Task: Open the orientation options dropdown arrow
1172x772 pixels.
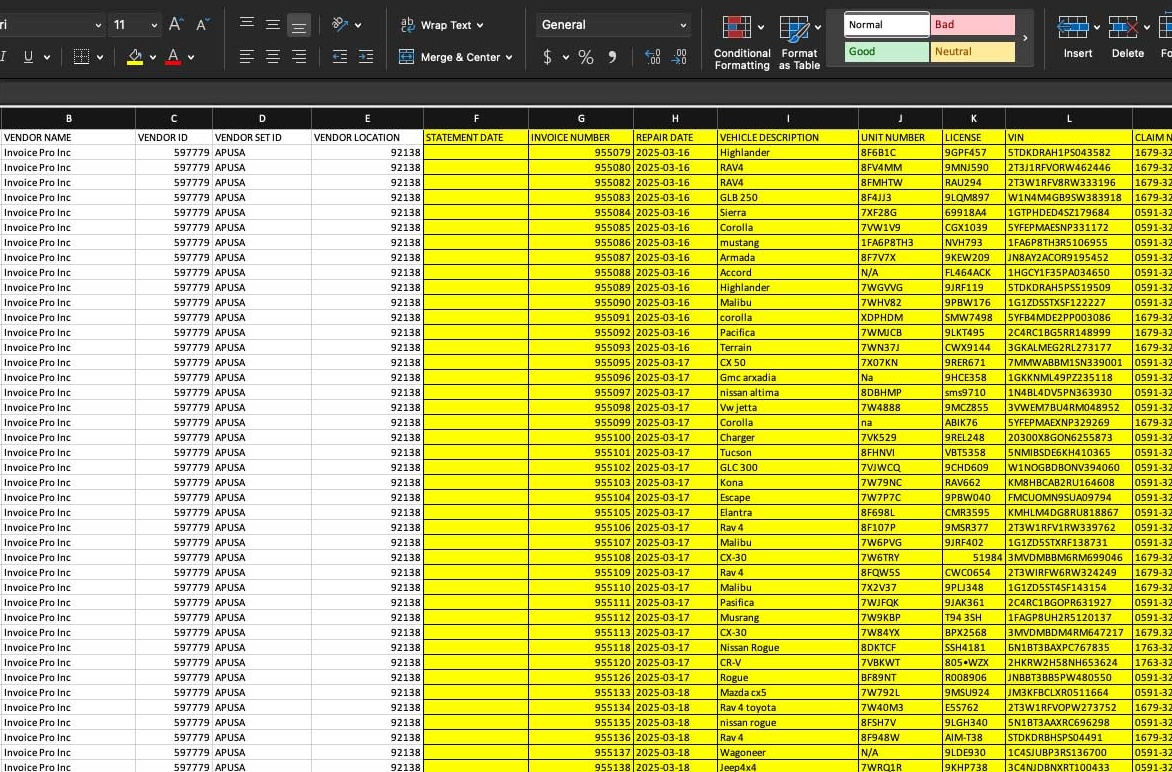Action: coord(358,25)
